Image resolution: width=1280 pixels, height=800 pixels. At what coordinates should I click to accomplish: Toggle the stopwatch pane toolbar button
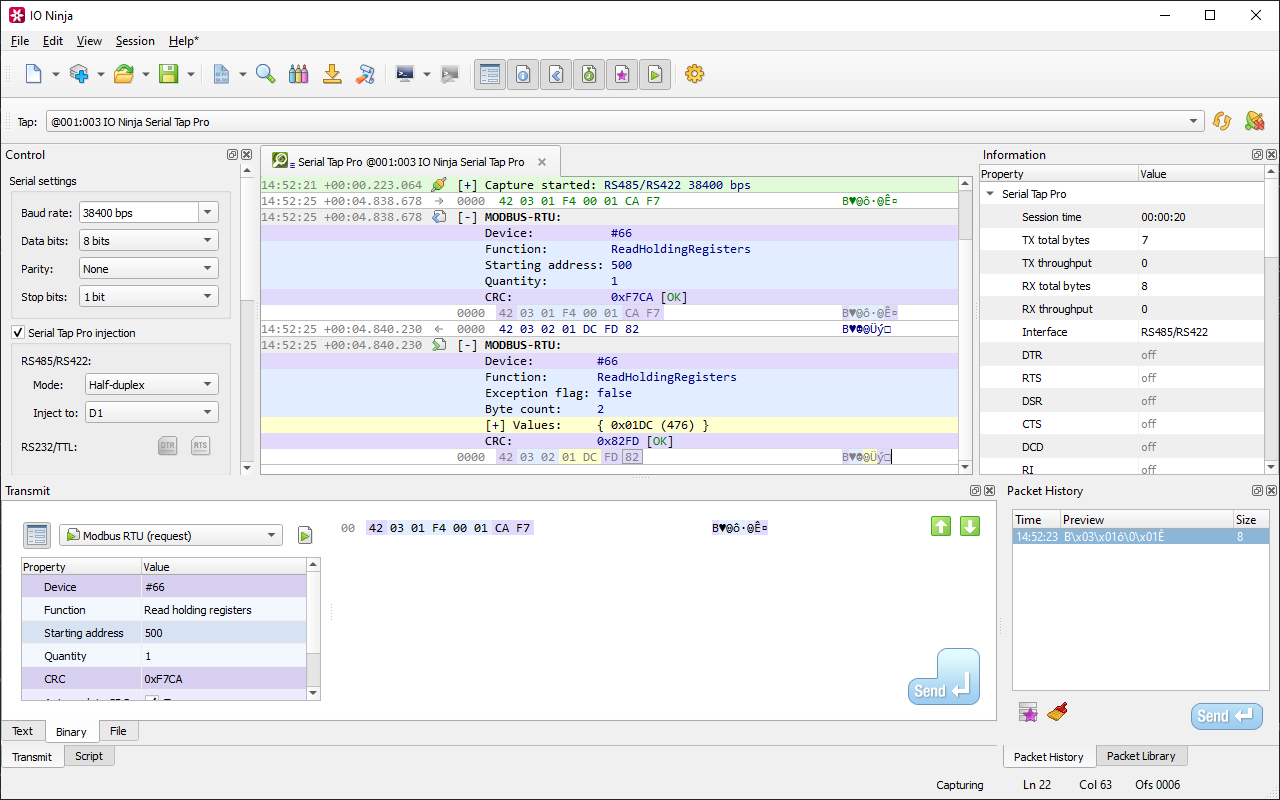coord(589,74)
